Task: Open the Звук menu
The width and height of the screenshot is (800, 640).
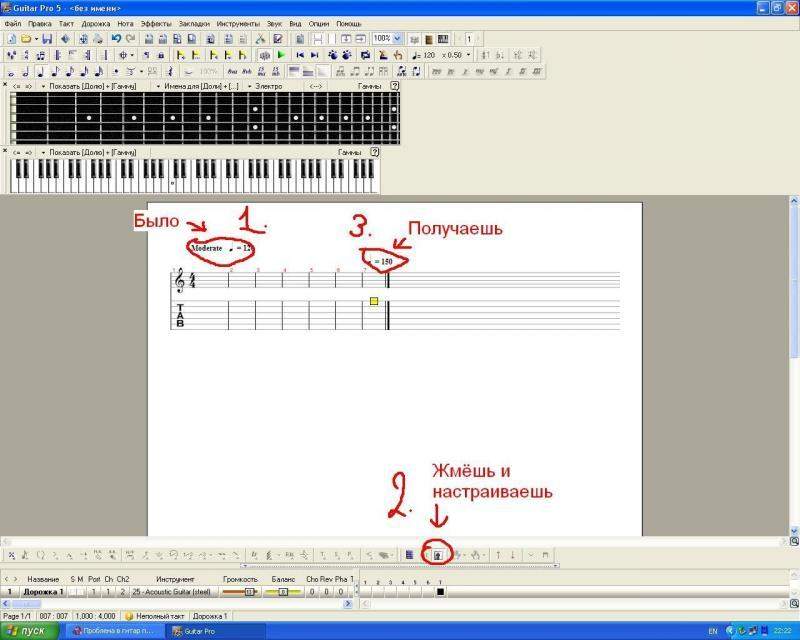Action: point(274,23)
